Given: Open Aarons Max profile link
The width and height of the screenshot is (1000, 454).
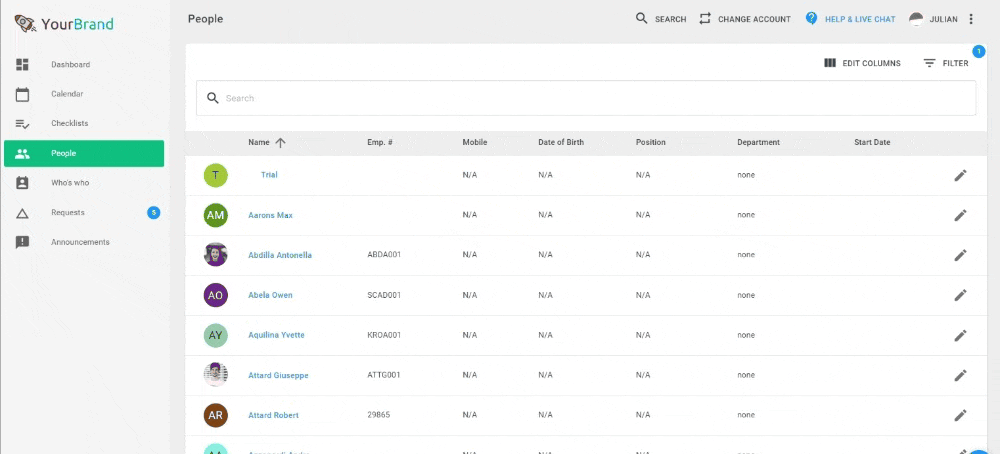Looking at the screenshot, I should 270,216.
